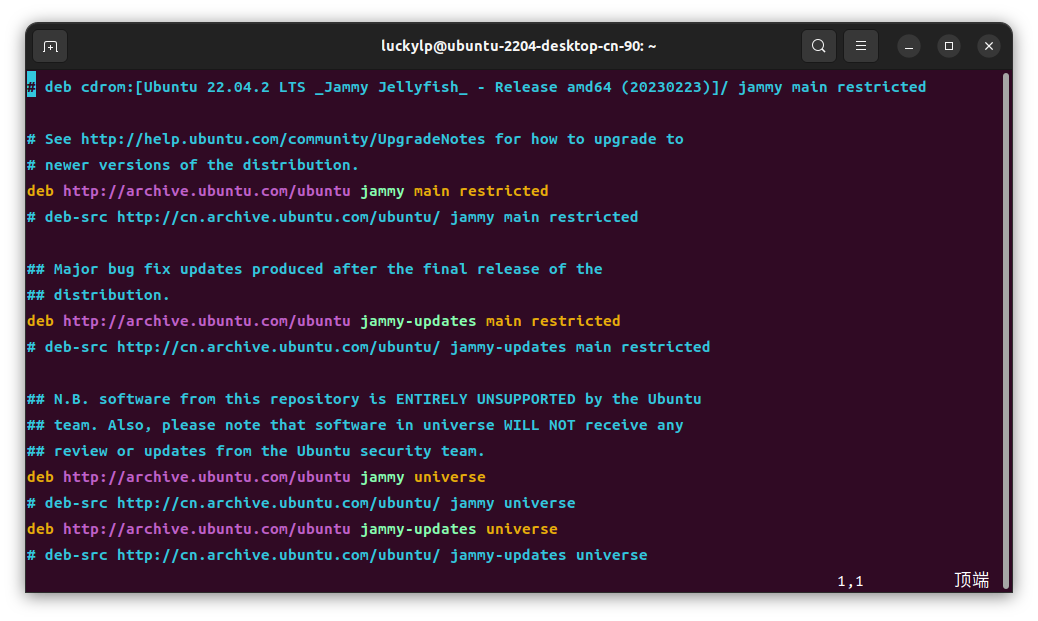Maximize the terminal window

pyautogui.click(x=949, y=46)
